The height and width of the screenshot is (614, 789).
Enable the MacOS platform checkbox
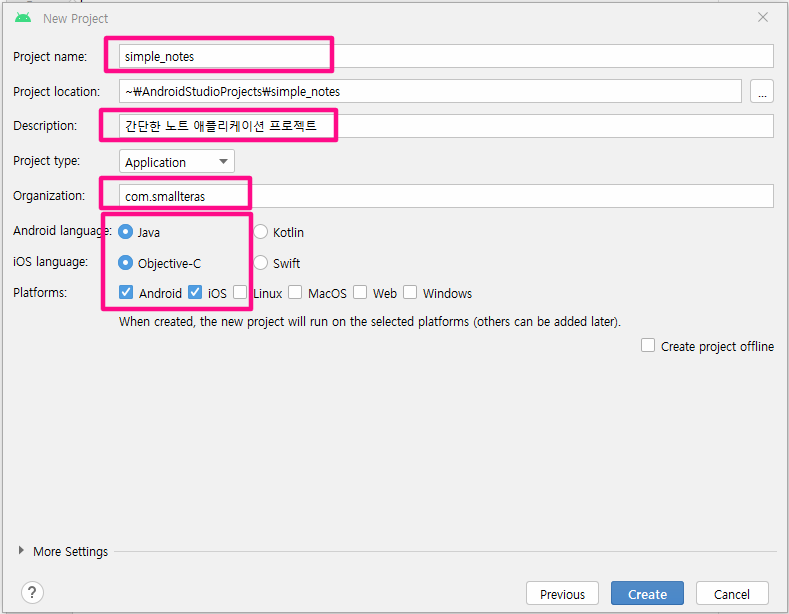click(295, 293)
